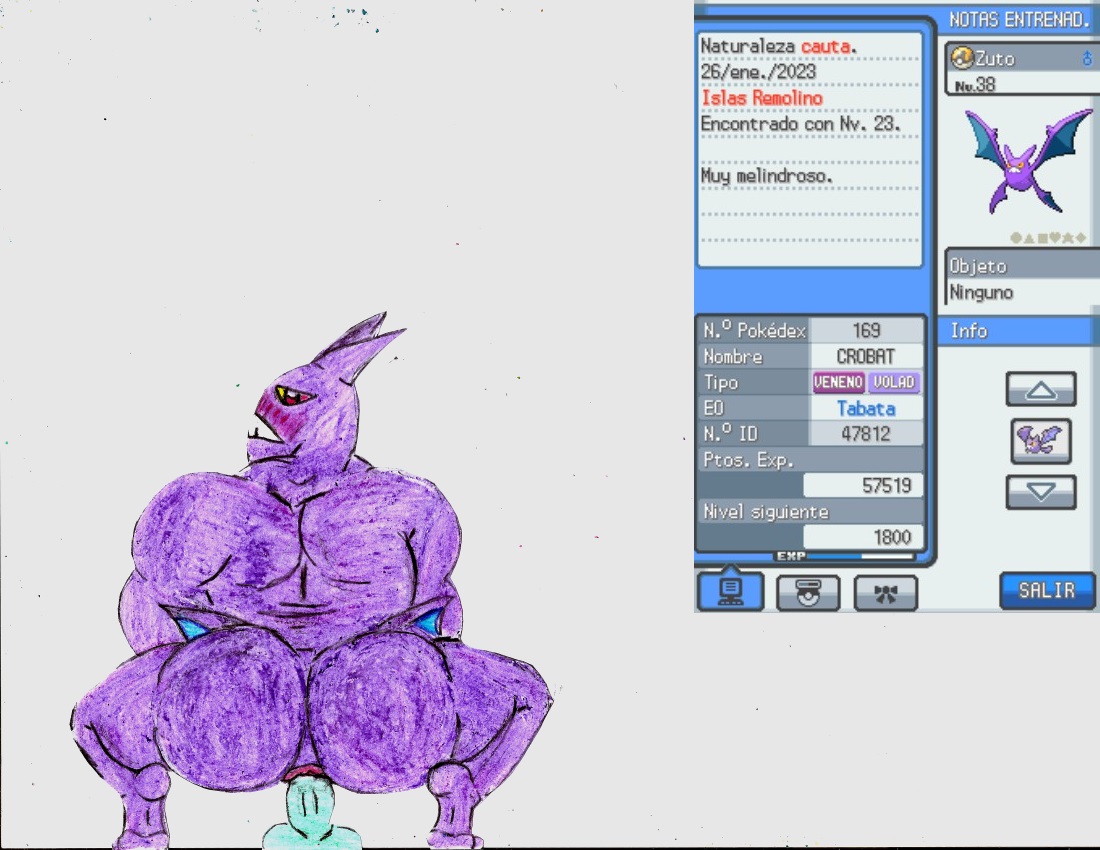
Task: Click the VOLAD type badge
Action: [x=894, y=382]
